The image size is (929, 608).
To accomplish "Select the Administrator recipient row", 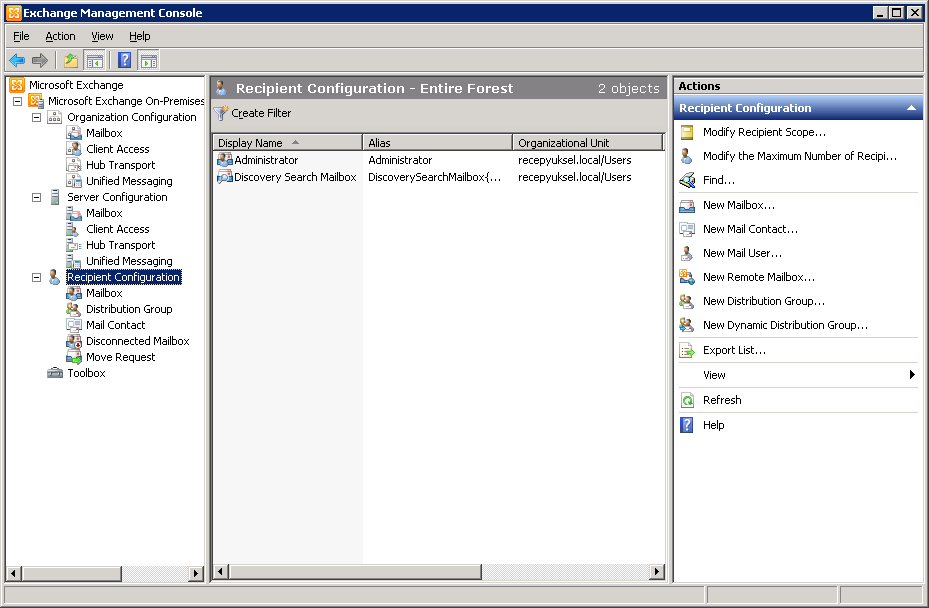I will tap(438, 160).
